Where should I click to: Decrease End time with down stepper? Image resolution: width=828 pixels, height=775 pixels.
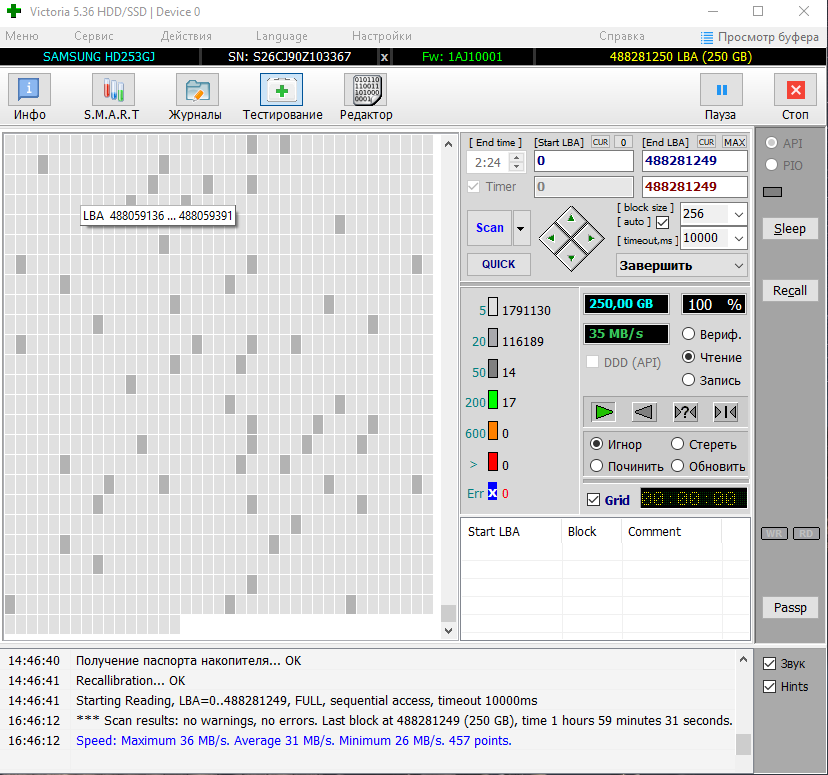tap(517, 167)
